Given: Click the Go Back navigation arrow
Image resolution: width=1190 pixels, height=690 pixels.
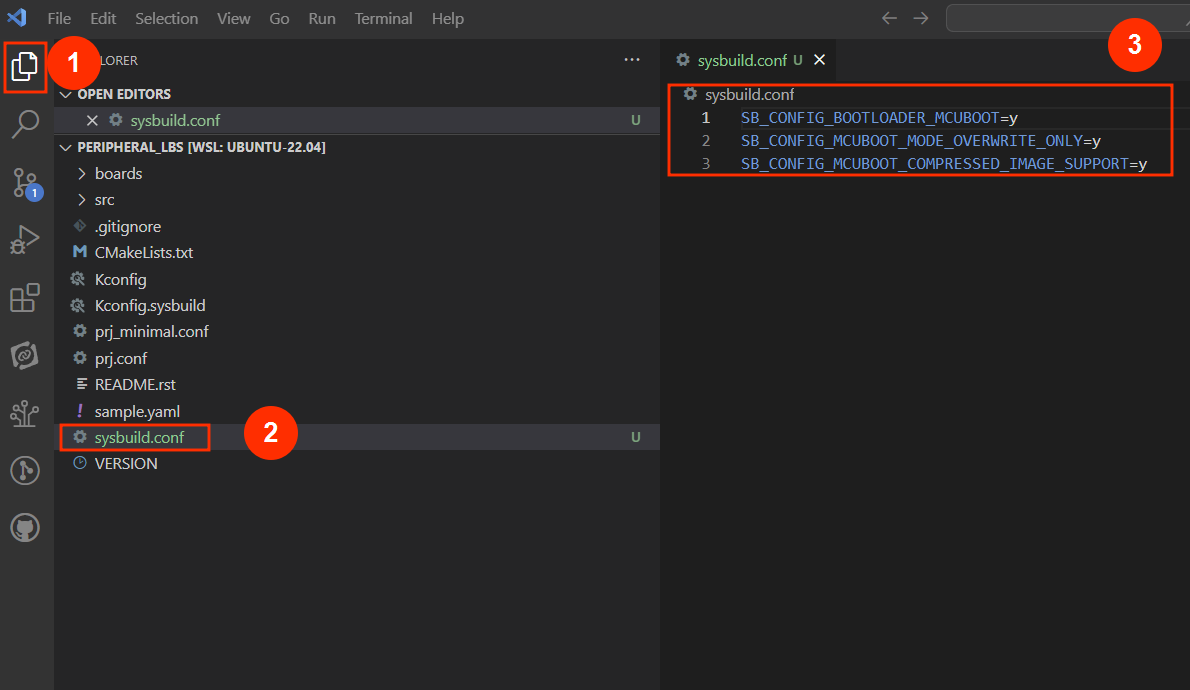Looking at the screenshot, I should tap(889, 19).
